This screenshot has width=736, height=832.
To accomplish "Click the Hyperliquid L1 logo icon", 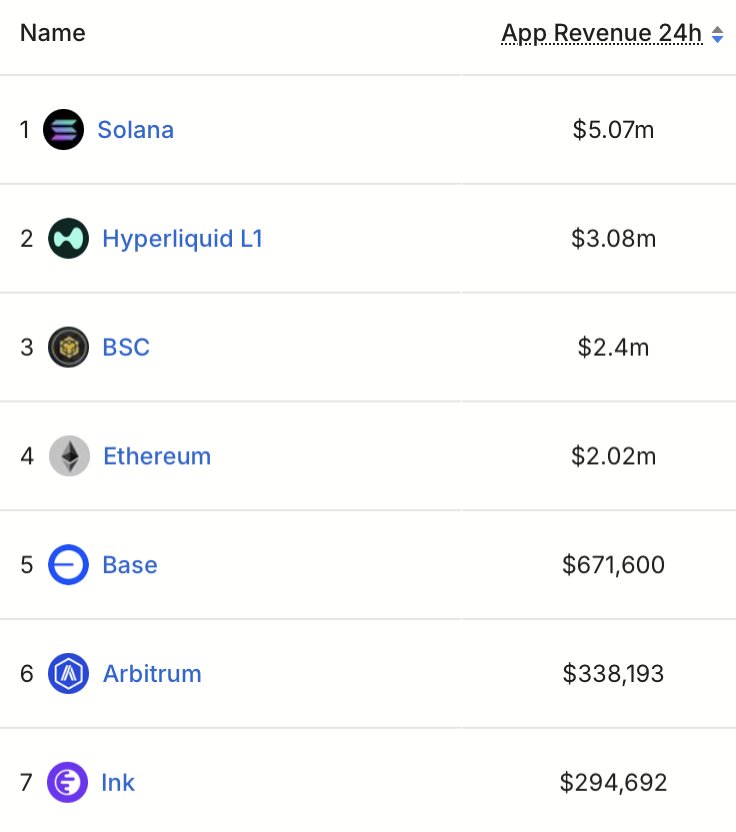I will click(68, 239).
